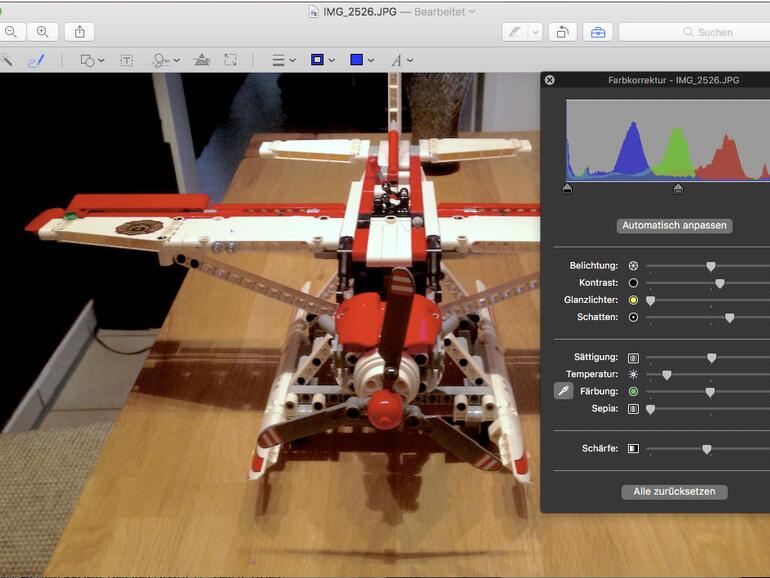Select the Sketch drawing tool
The width and height of the screenshot is (770, 578).
(36, 60)
